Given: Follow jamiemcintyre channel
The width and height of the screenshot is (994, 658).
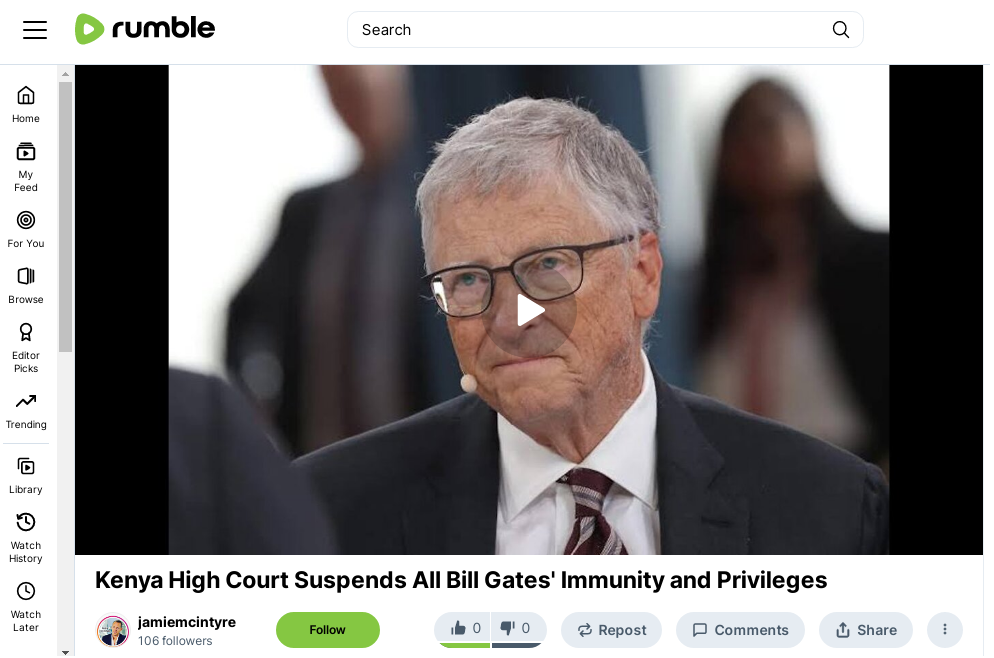Looking at the screenshot, I should coord(328,629).
